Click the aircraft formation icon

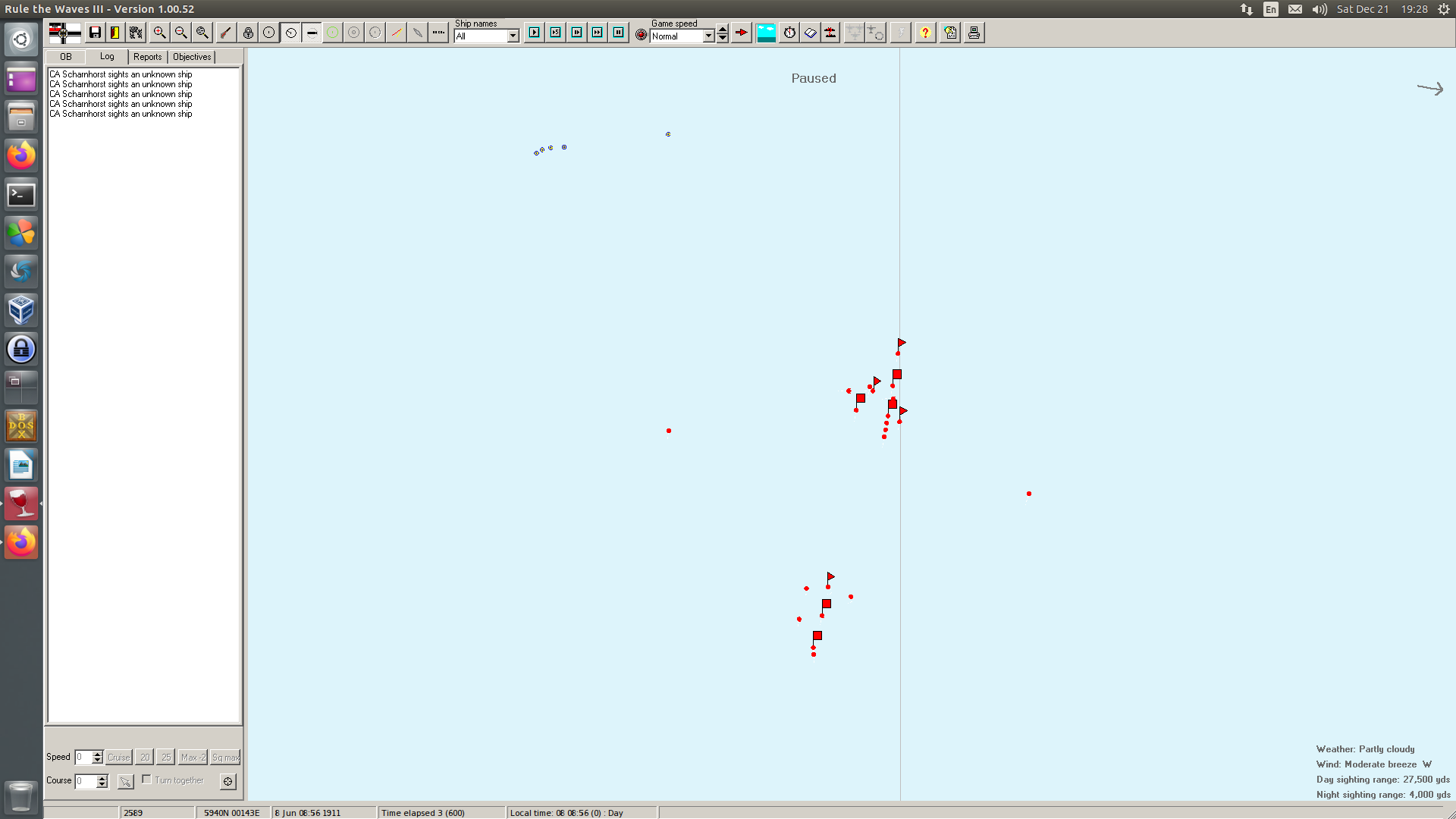point(855,33)
